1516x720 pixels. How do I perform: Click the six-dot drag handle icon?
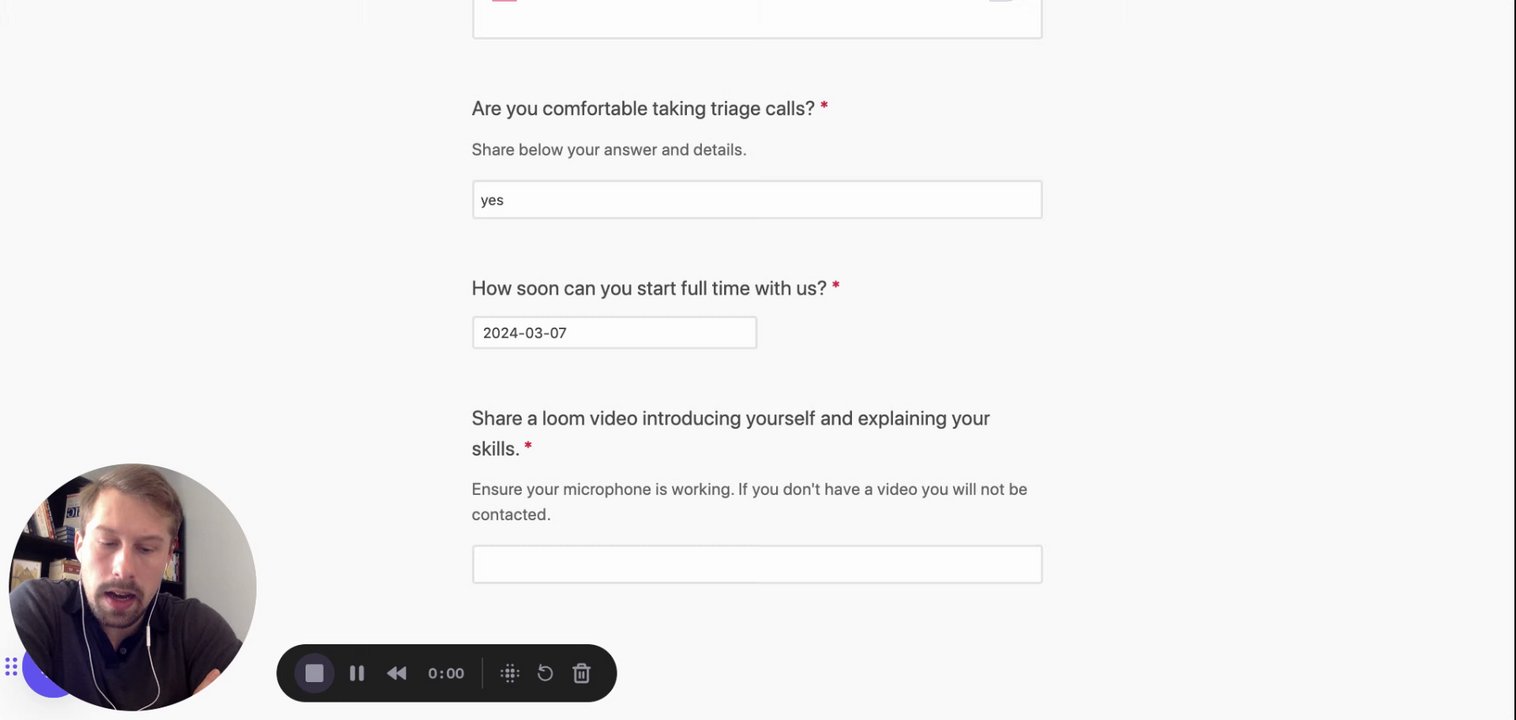coord(11,667)
